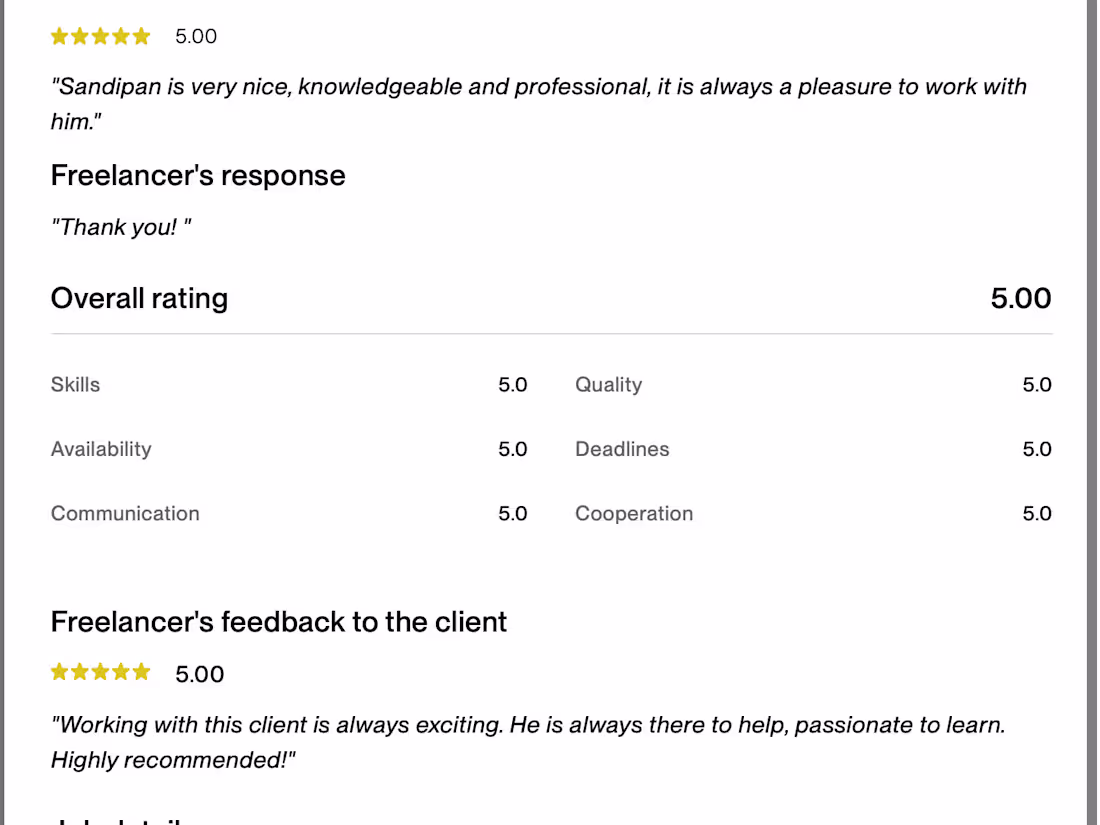
Task: Click the "Freelancer's response" heading
Action: (198, 176)
